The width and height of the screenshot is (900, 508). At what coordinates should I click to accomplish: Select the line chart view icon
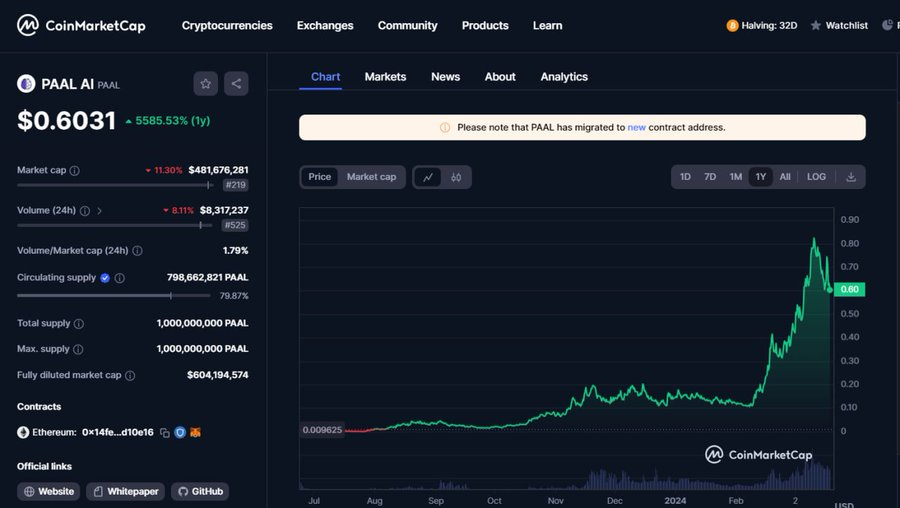428,177
